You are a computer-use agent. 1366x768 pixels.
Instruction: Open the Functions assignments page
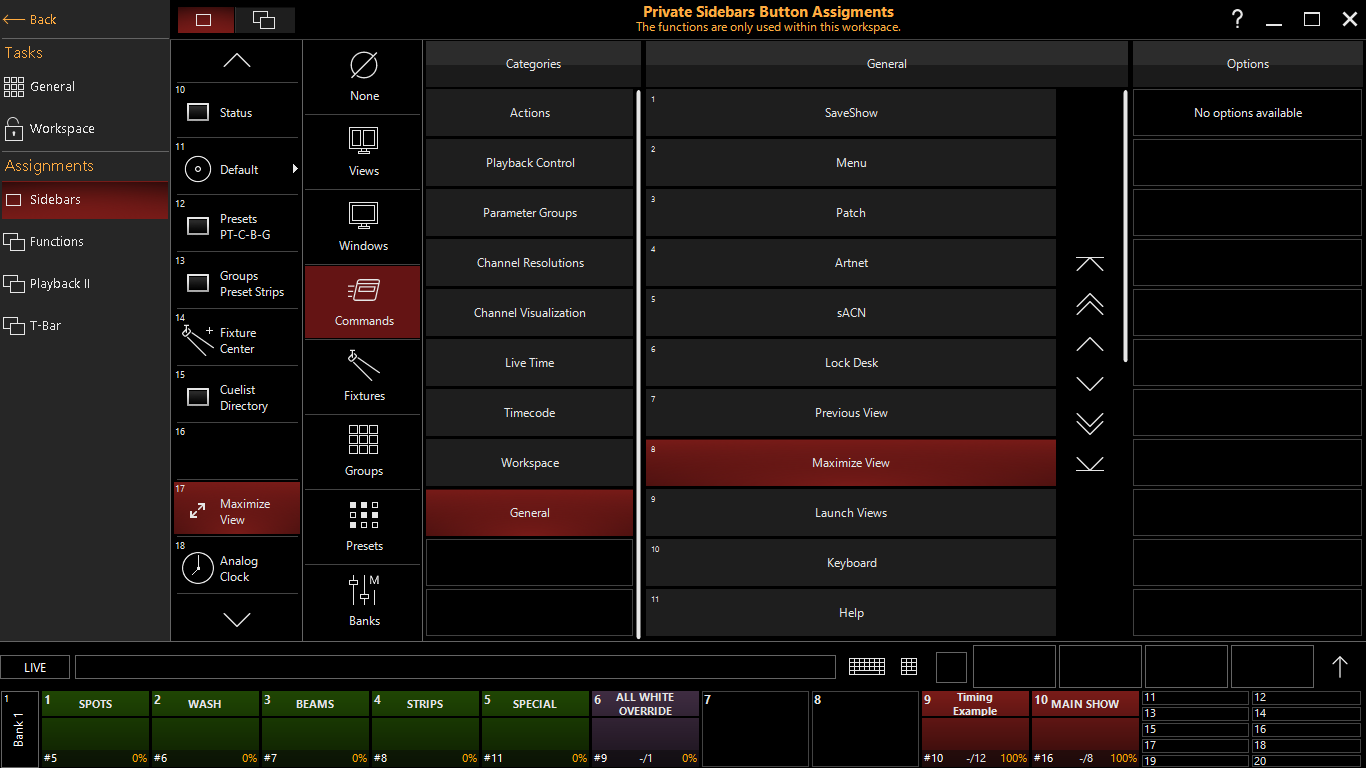click(57, 242)
